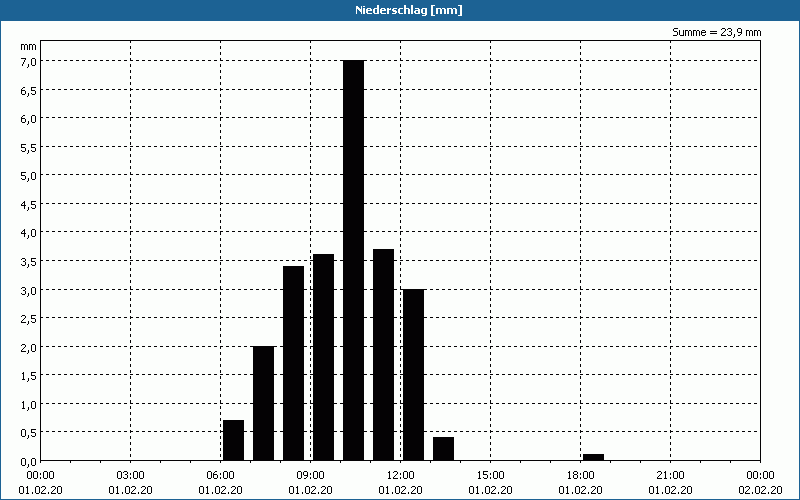800x500 pixels.
Task: Select the 0,4 mm bar after 13:00
Action: click(x=443, y=449)
